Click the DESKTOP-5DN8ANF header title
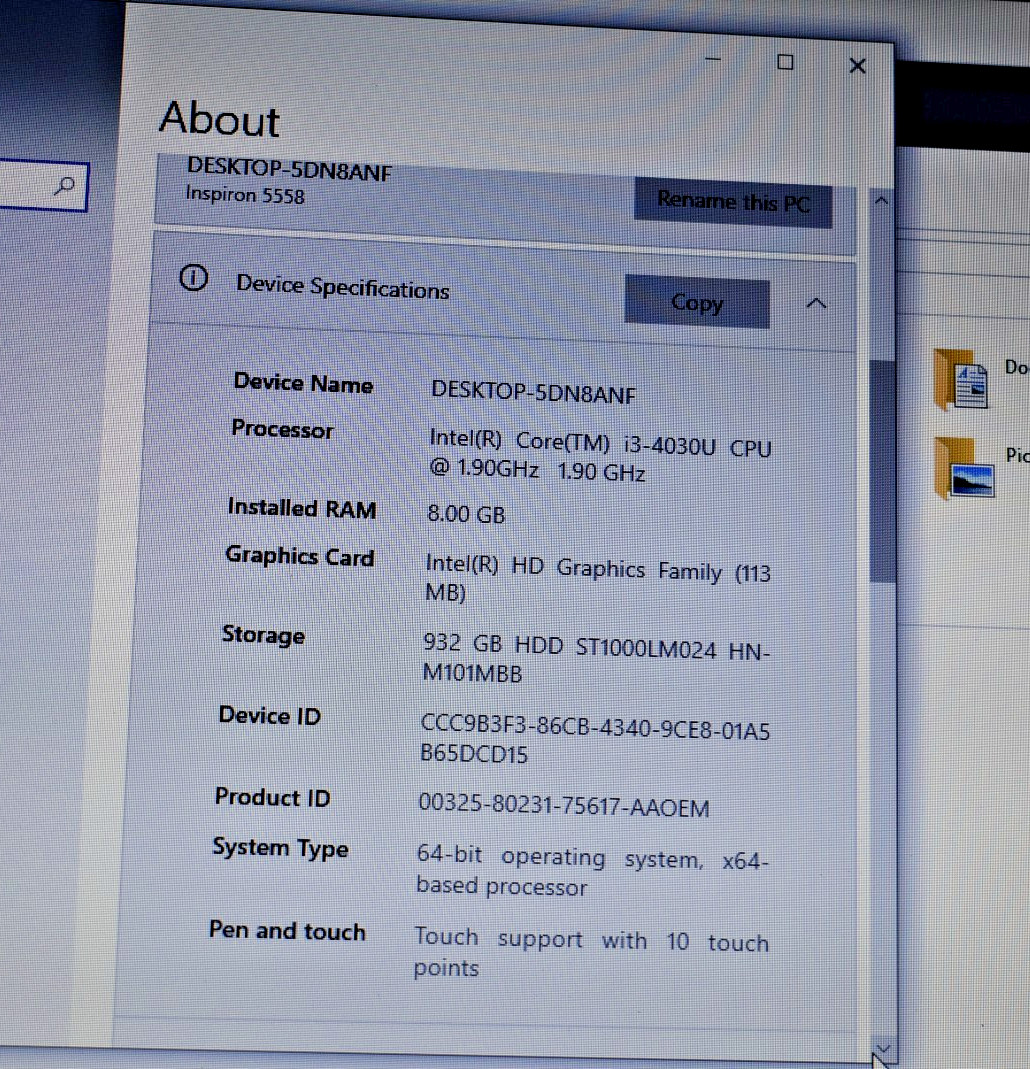This screenshot has width=1030, height=1069. click(x=289, y=169)
